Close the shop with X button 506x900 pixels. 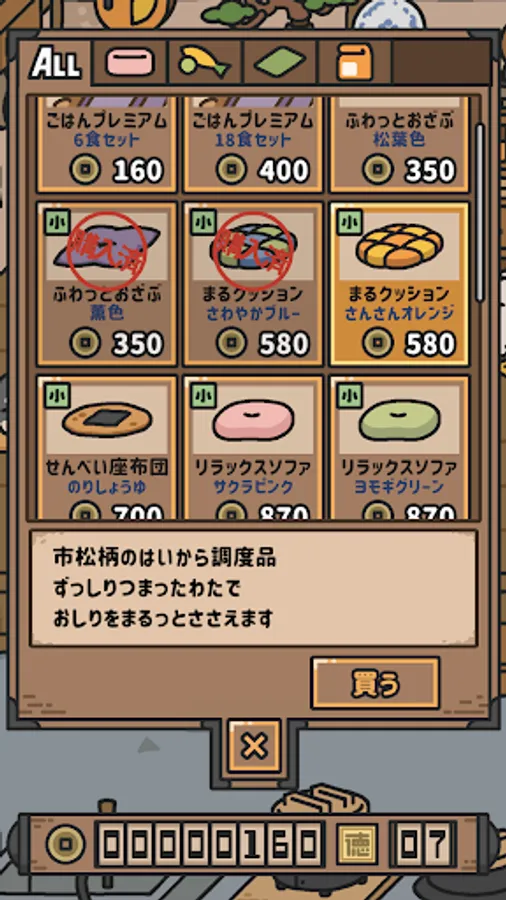tap(254, 746)
